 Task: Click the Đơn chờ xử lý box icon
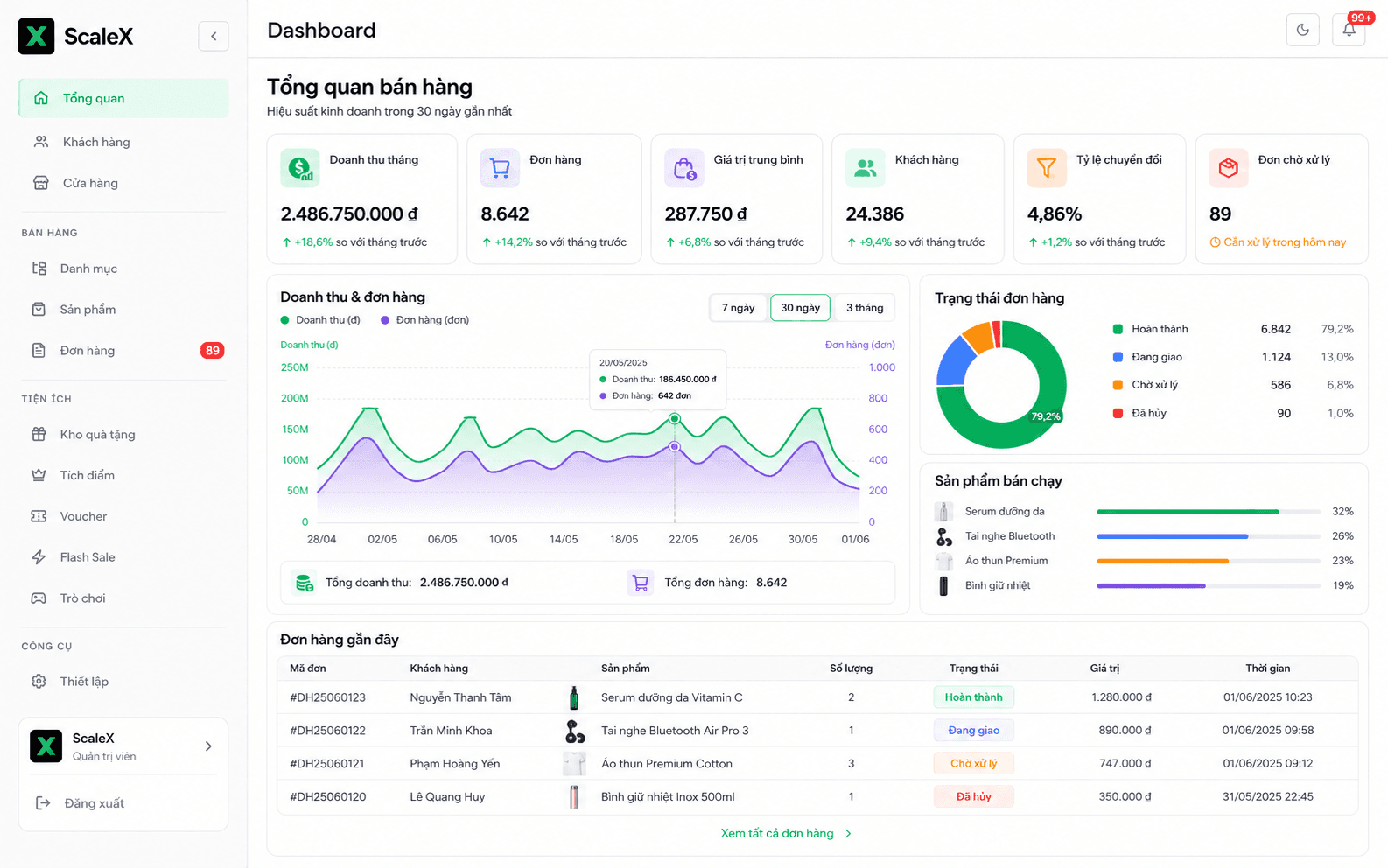1229,167
